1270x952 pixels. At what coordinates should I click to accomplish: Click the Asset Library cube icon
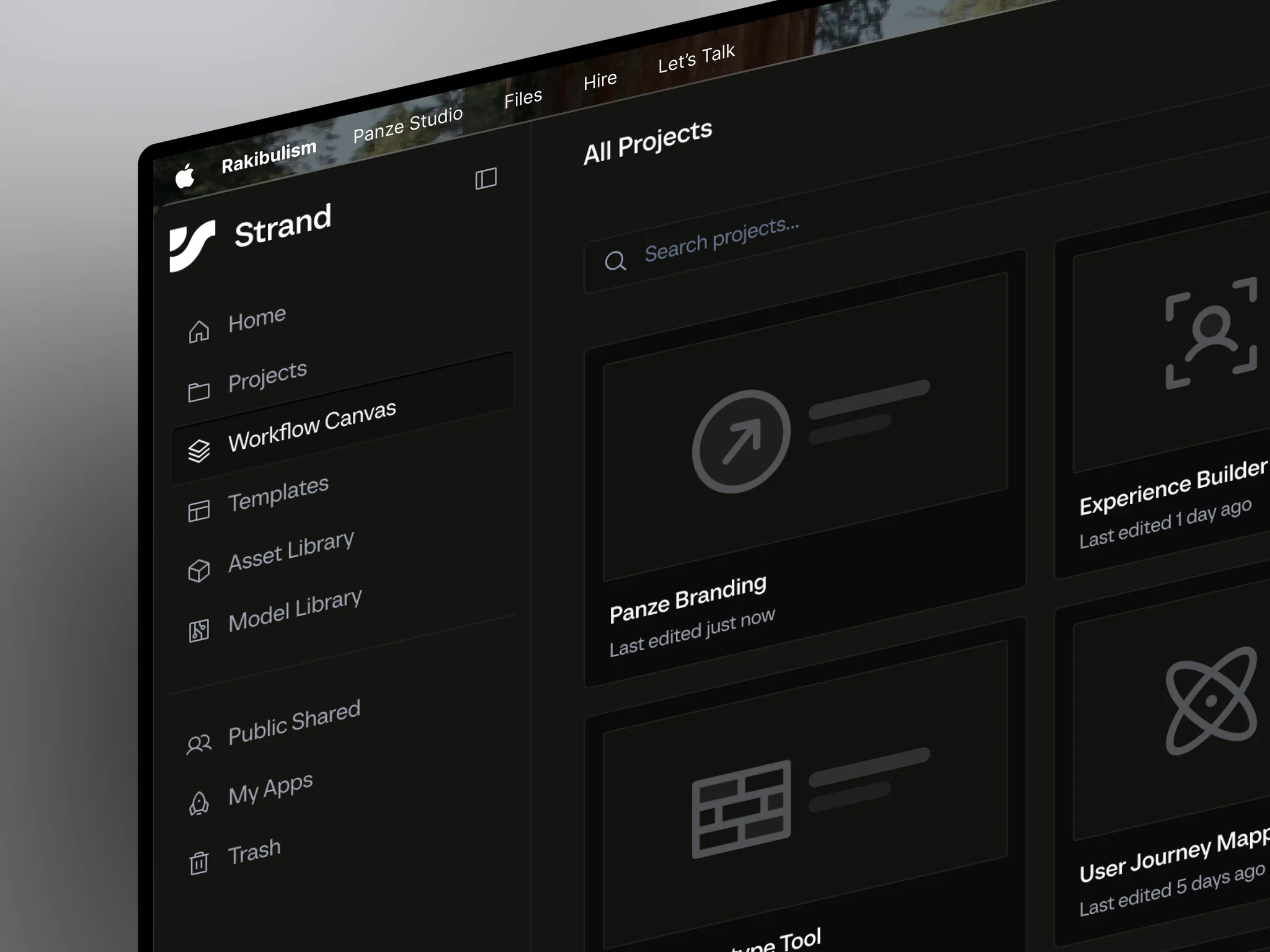tap(198, 570)
